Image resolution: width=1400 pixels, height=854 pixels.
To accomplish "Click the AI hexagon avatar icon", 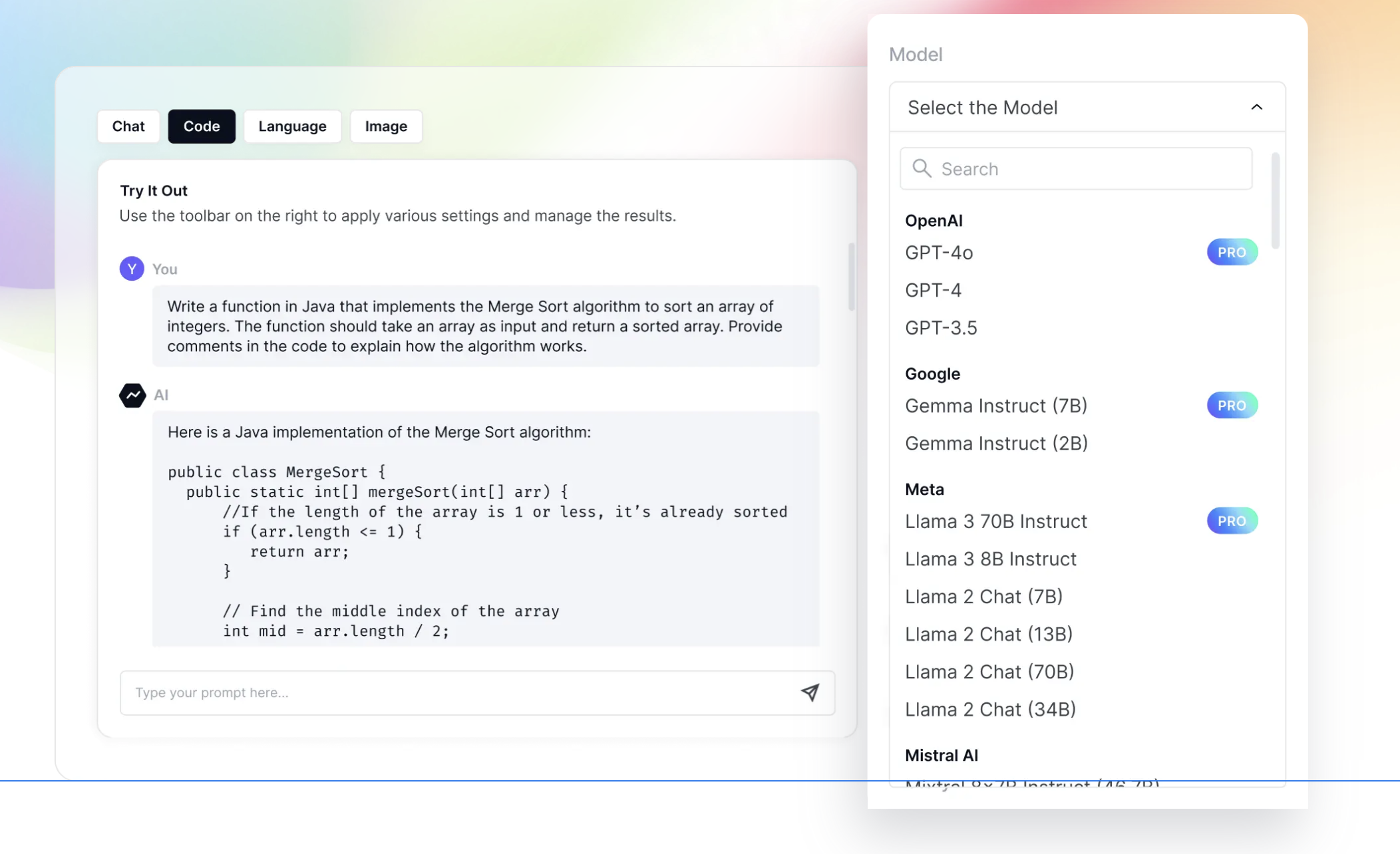I will [132, 395].
